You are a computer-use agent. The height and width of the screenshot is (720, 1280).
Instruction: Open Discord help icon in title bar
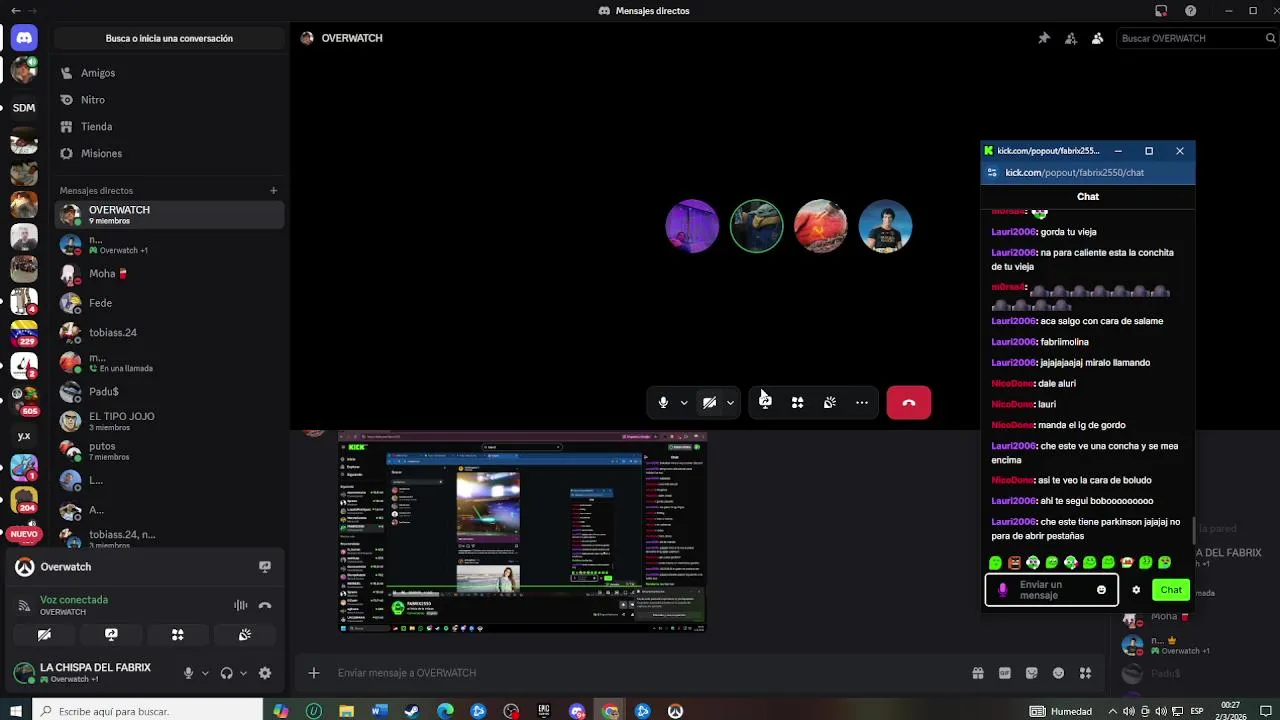click(1190, 11)
